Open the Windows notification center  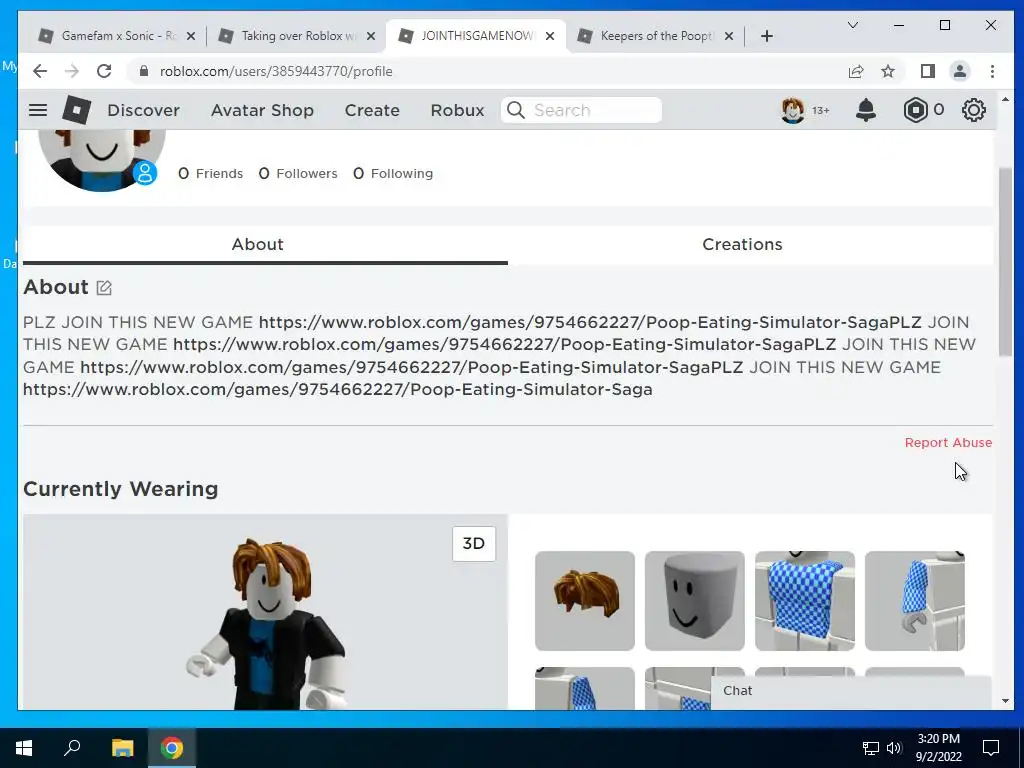(991, 748)
